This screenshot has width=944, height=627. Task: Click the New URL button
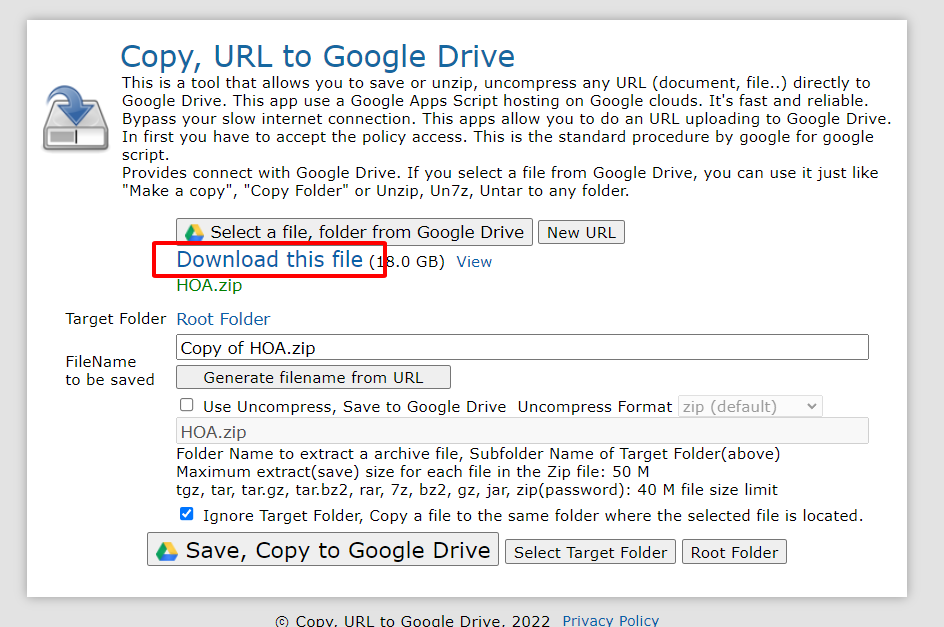click(x=581, y=232)
